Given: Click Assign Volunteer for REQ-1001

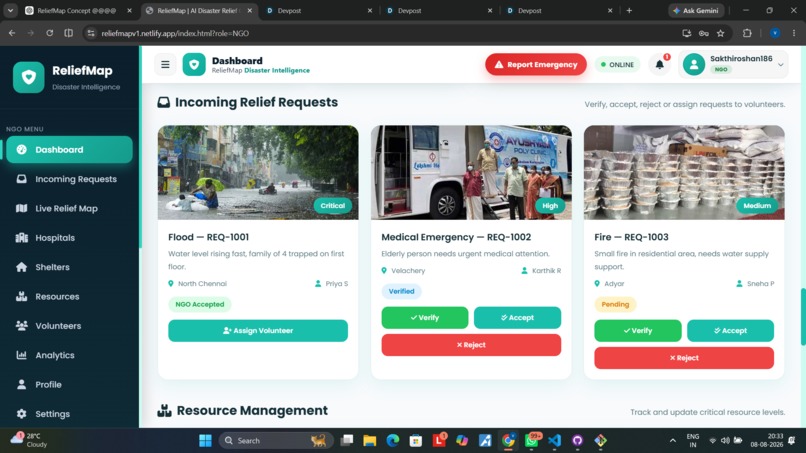Looking at the screenshot, I should coord(258,331).
